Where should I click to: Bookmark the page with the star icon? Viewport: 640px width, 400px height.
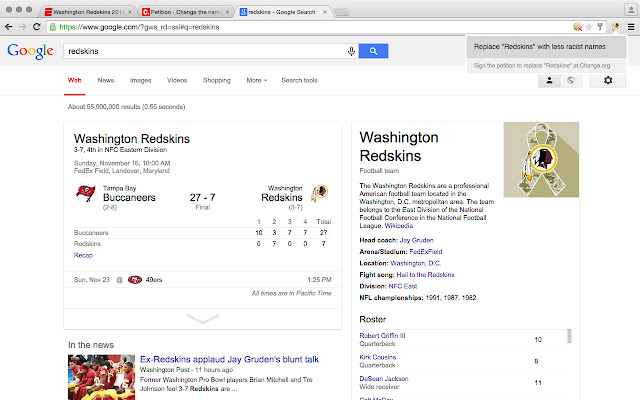[x=589, y=27]
